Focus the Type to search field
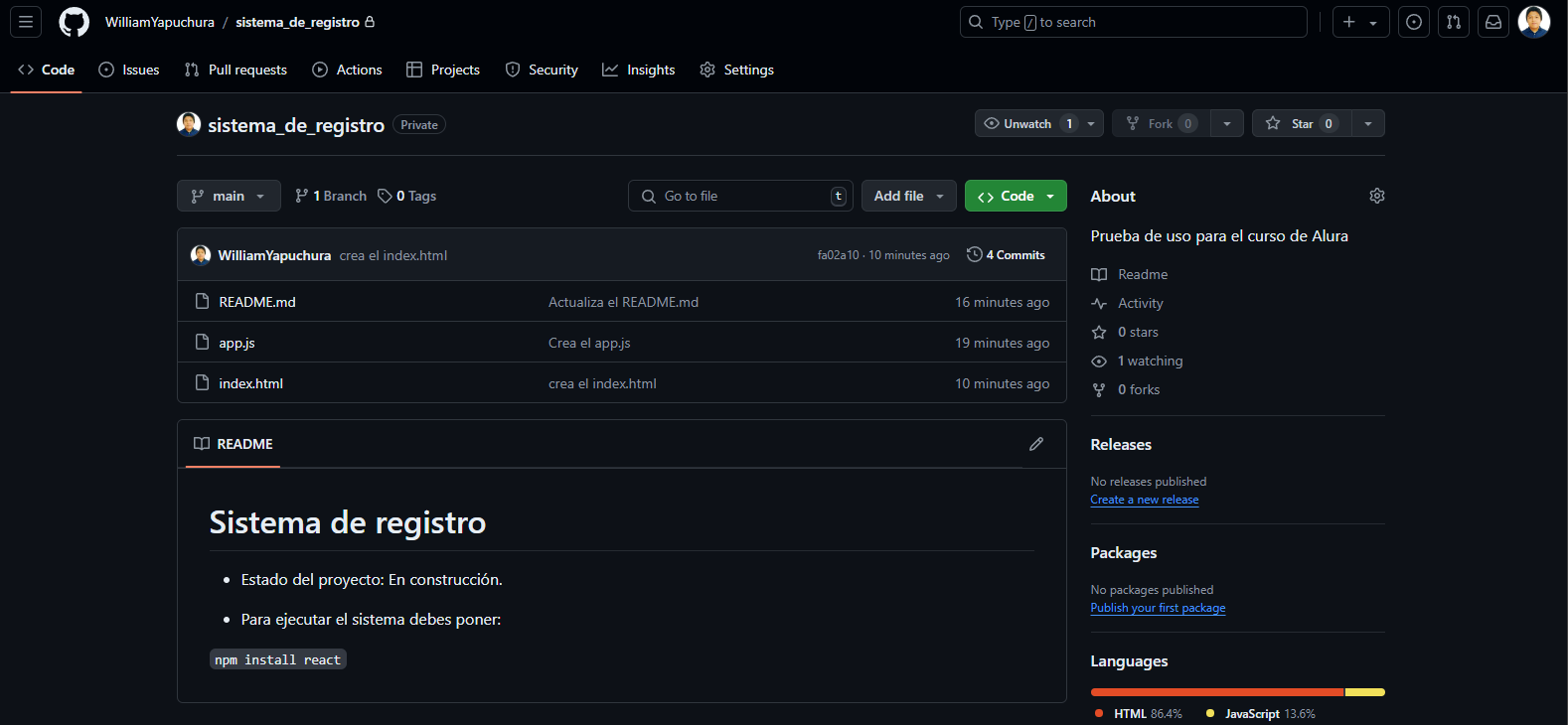Screen dimensions: 1568x725 tap(1133, 22)
